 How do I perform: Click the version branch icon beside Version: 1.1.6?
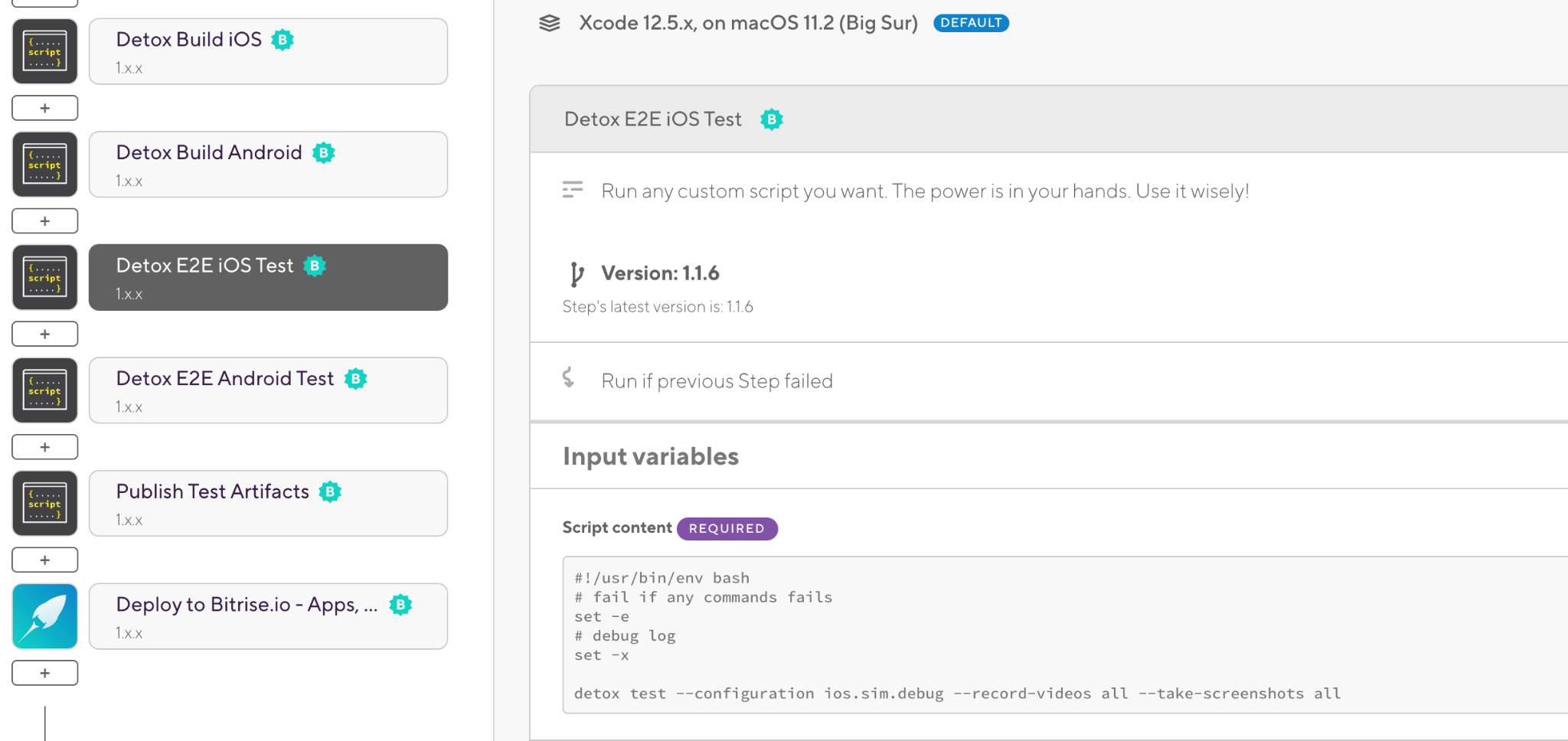577,273
